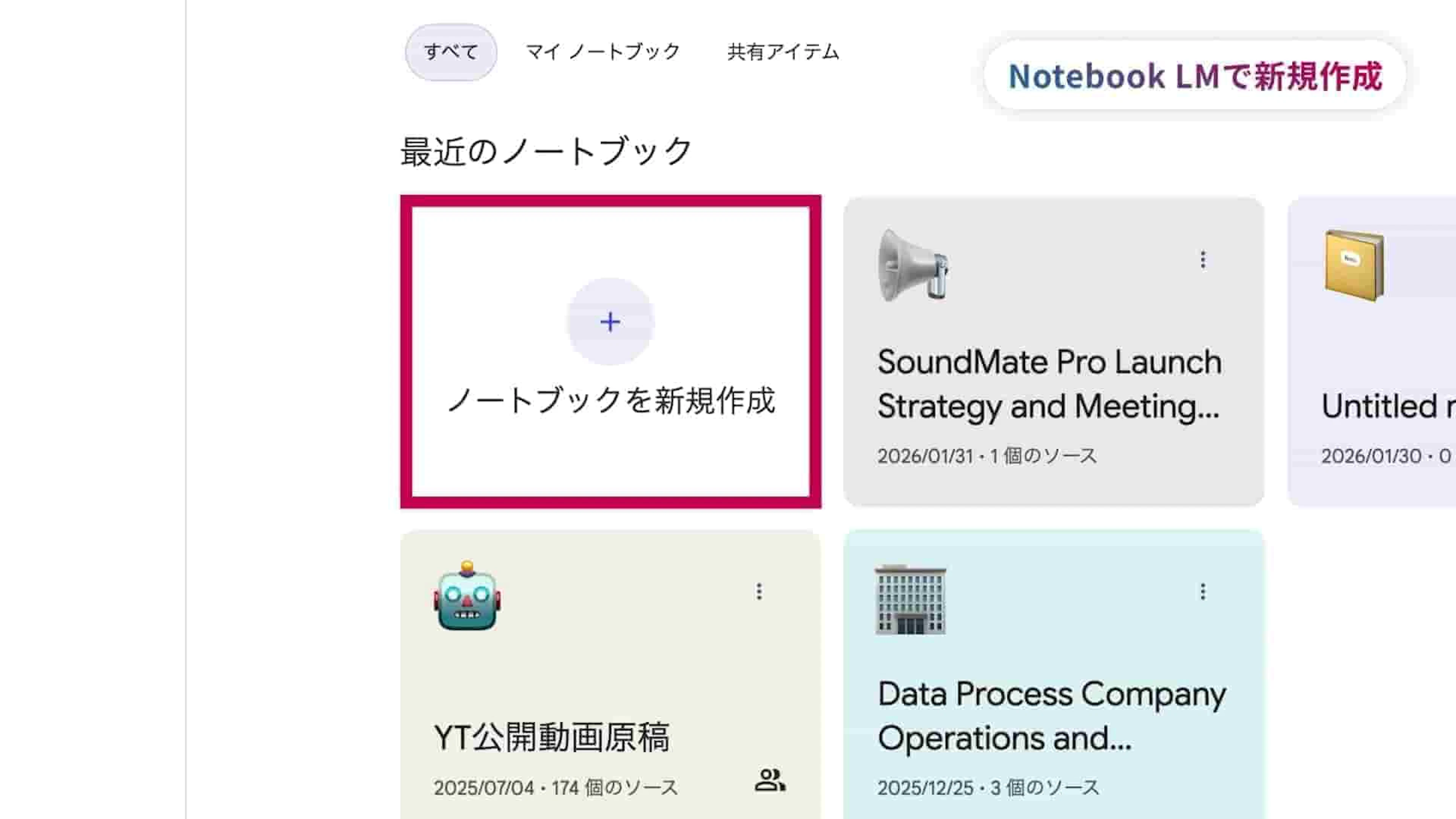The image size is (1456, 819).
Task: Expand the more options menu on the Data Process Company card
Action: point(1203,592)
